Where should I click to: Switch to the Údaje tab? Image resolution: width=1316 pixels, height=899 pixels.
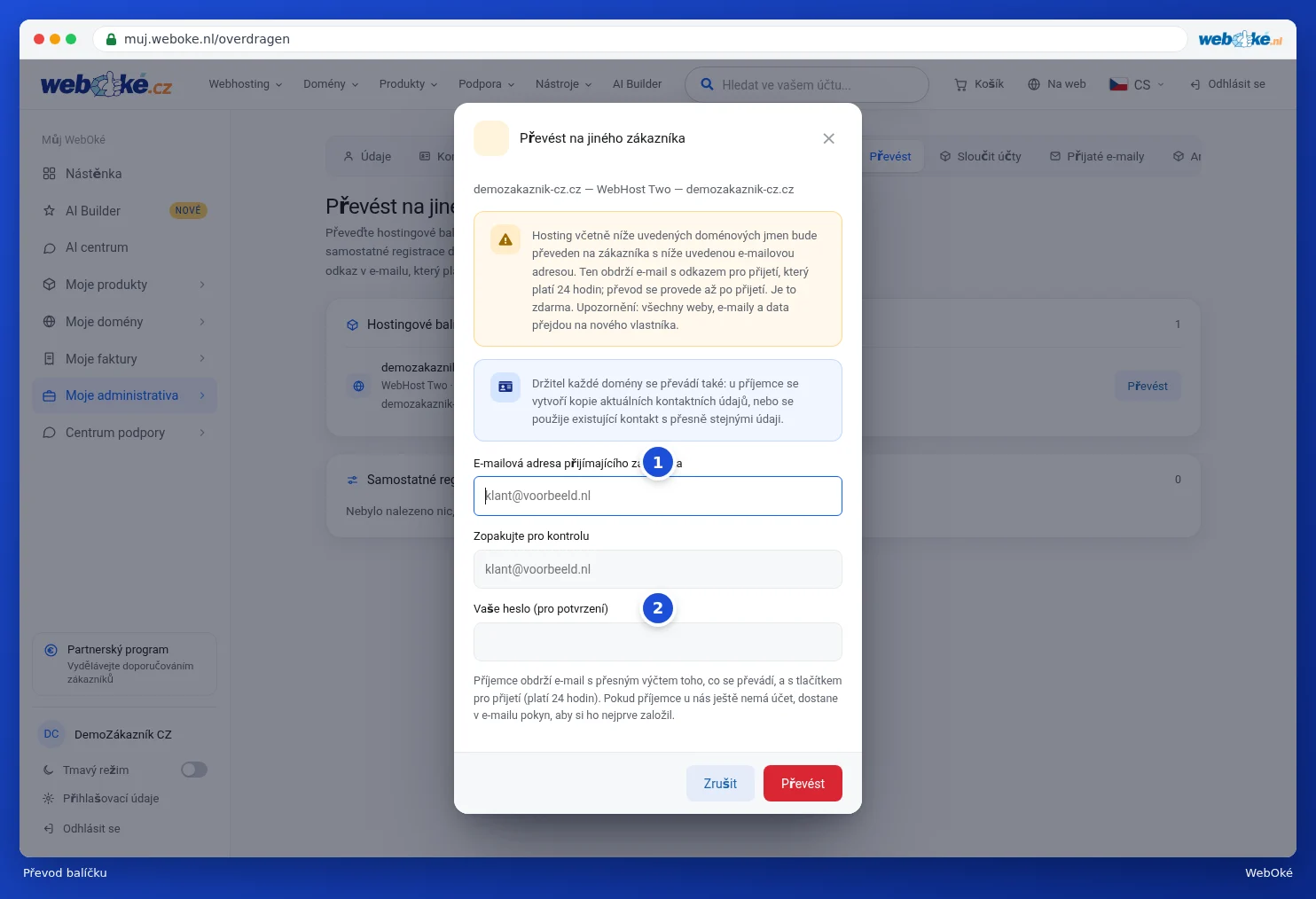(367, 156)
